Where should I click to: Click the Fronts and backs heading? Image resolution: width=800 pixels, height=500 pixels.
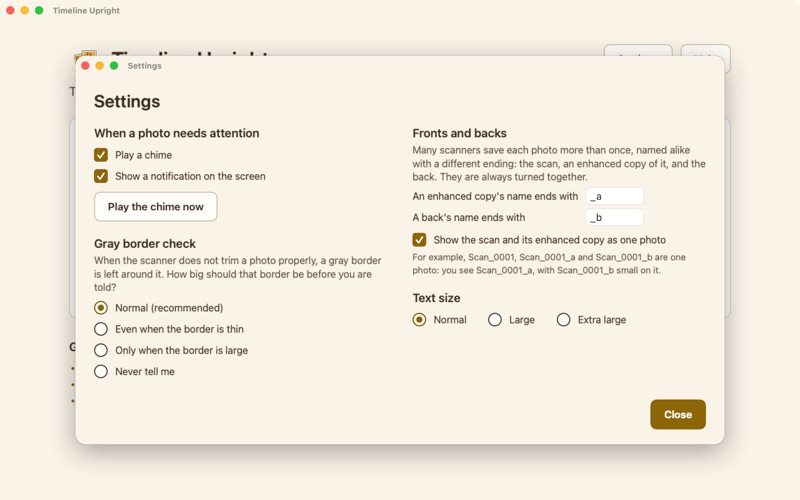[460, 133]
